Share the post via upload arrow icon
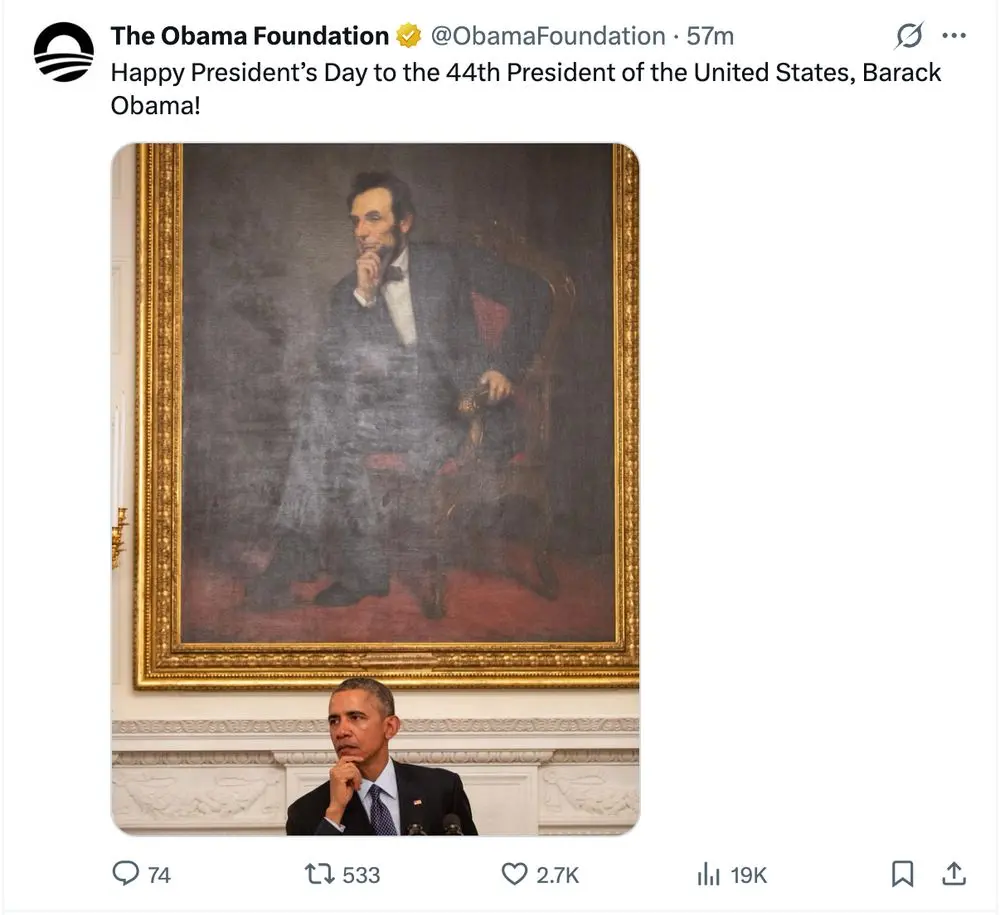1000x915 pixels. 954,874
